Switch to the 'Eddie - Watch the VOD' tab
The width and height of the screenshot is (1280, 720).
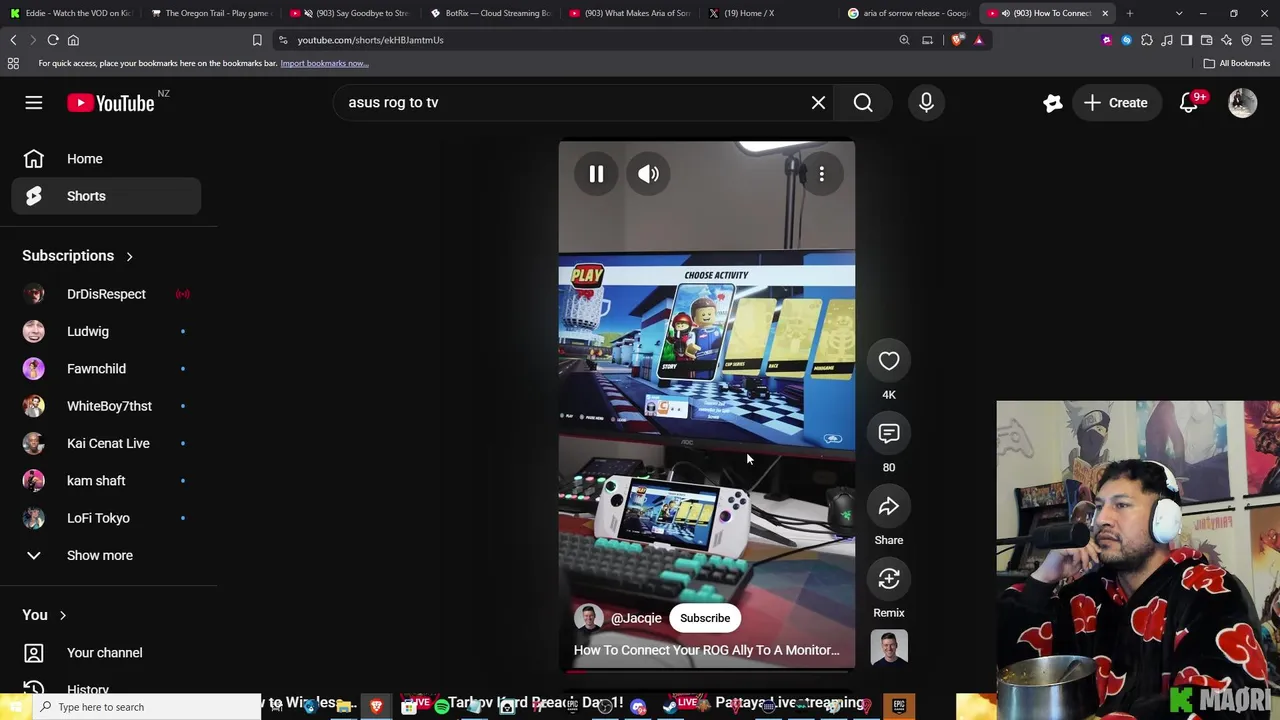69,13
